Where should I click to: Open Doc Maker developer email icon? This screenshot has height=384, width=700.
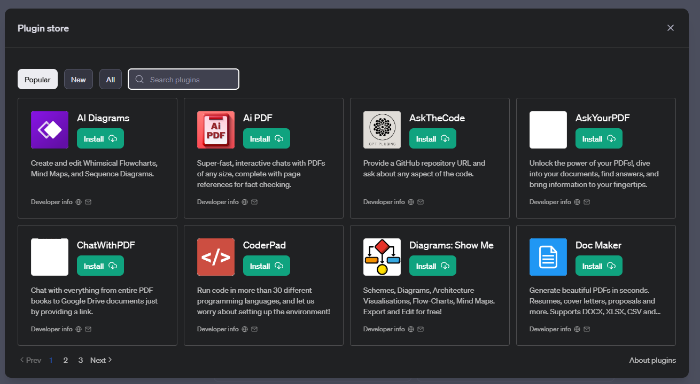pyautogui.click(x=587, y=329)
